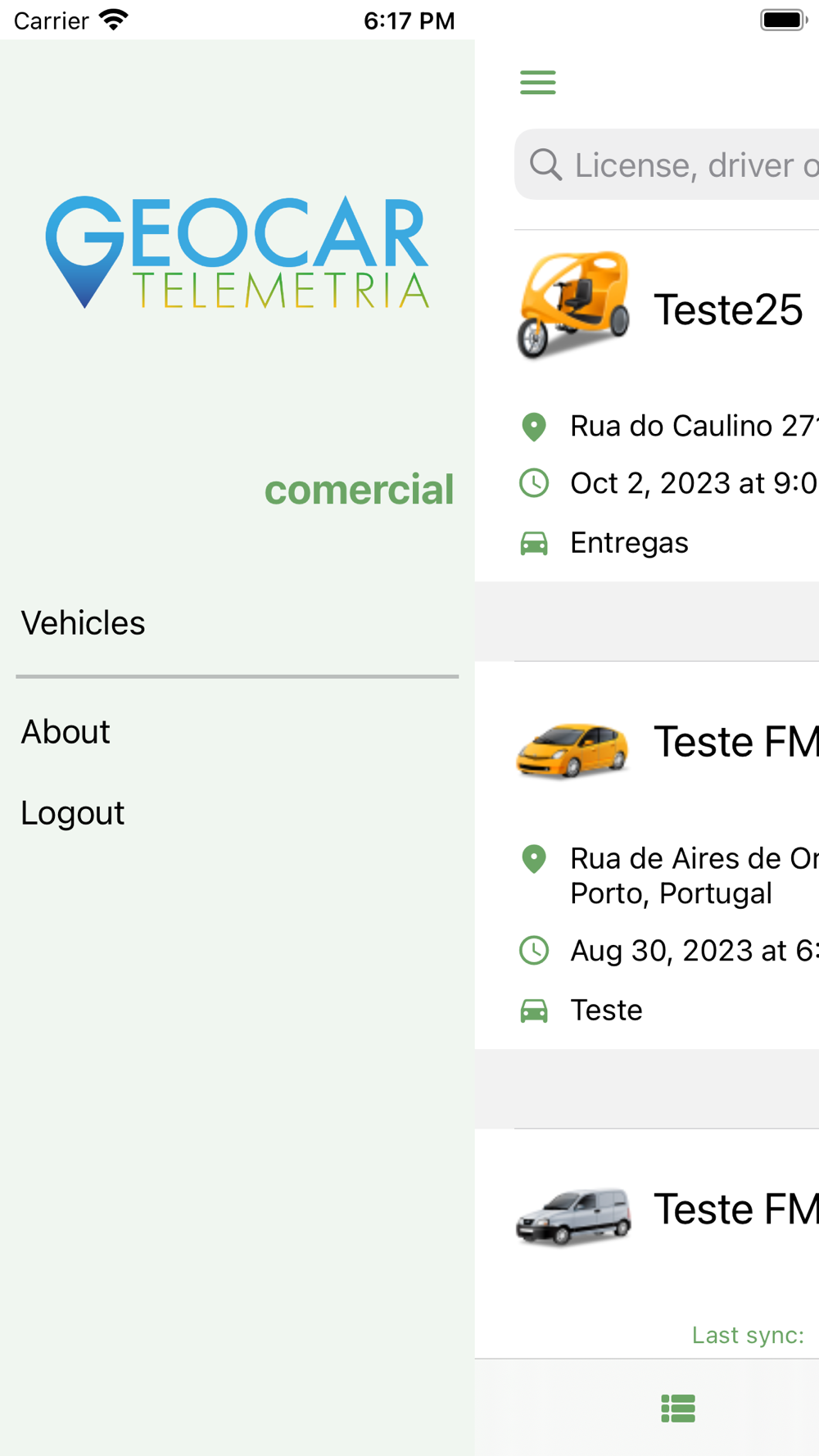Open the Teste25 vehicle entry

click(728, 310)
